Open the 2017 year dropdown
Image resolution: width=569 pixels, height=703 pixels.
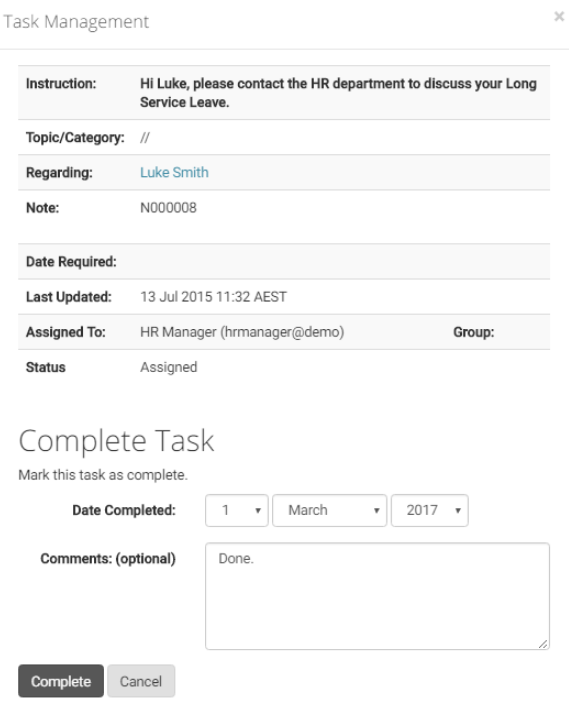point(430,510)
